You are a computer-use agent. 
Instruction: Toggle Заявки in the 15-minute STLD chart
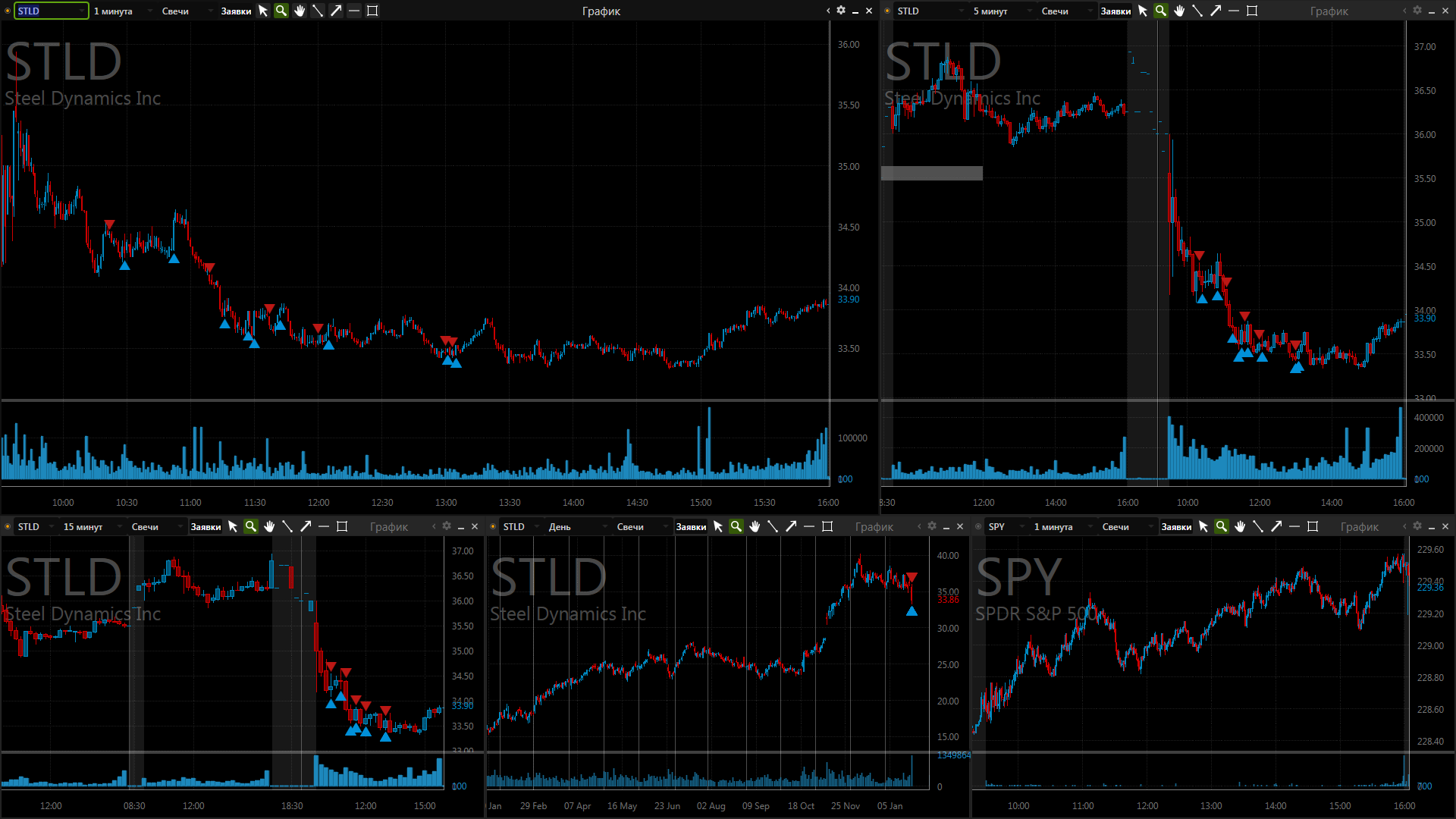point(206,526)
